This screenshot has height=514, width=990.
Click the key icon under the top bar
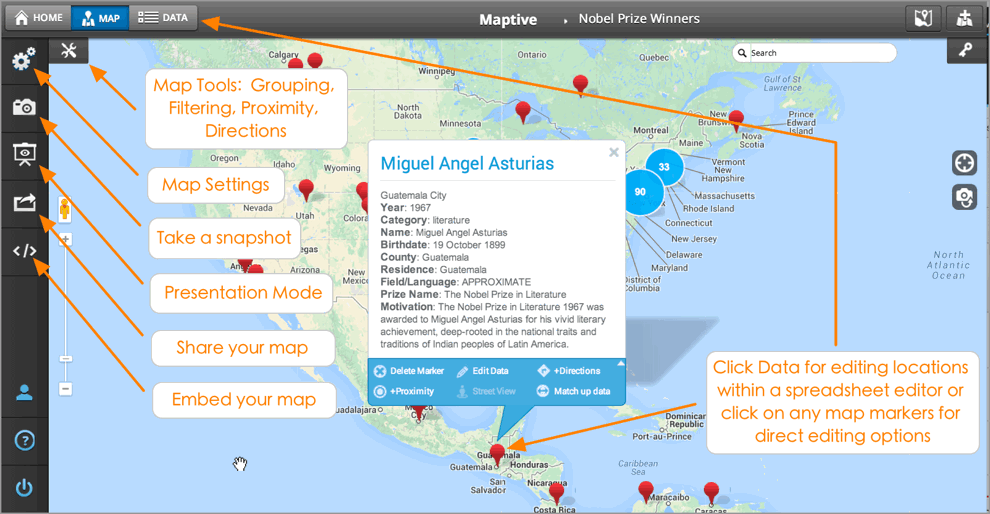tap(965, 50)
